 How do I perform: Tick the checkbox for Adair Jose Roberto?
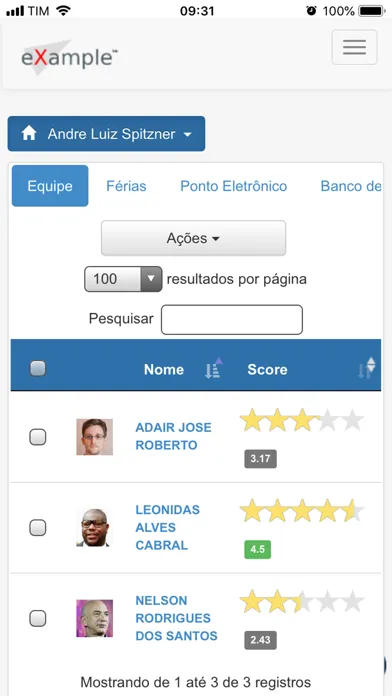[x=38, y=437]
